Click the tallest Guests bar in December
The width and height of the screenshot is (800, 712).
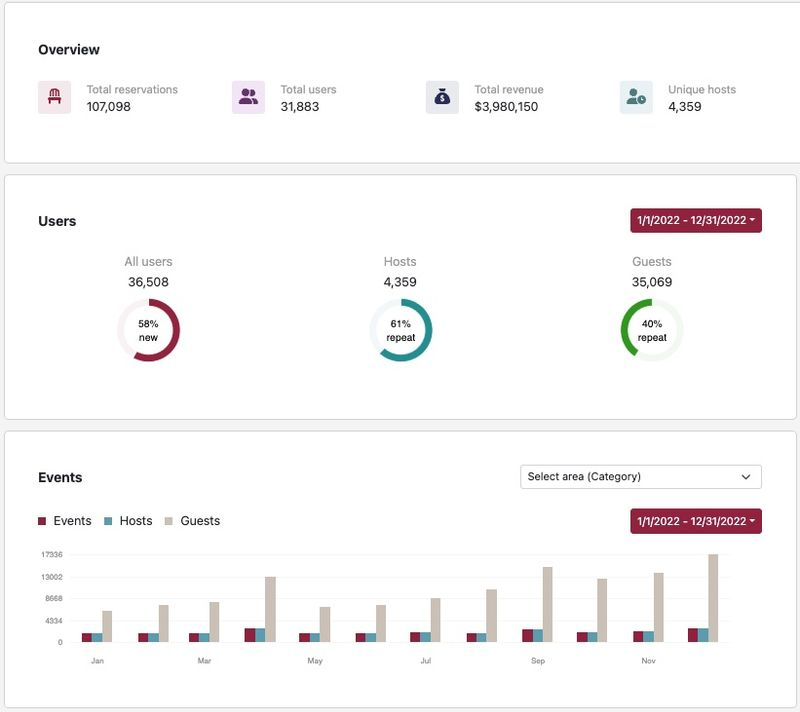pyautogui.click(x=713, y=598)
